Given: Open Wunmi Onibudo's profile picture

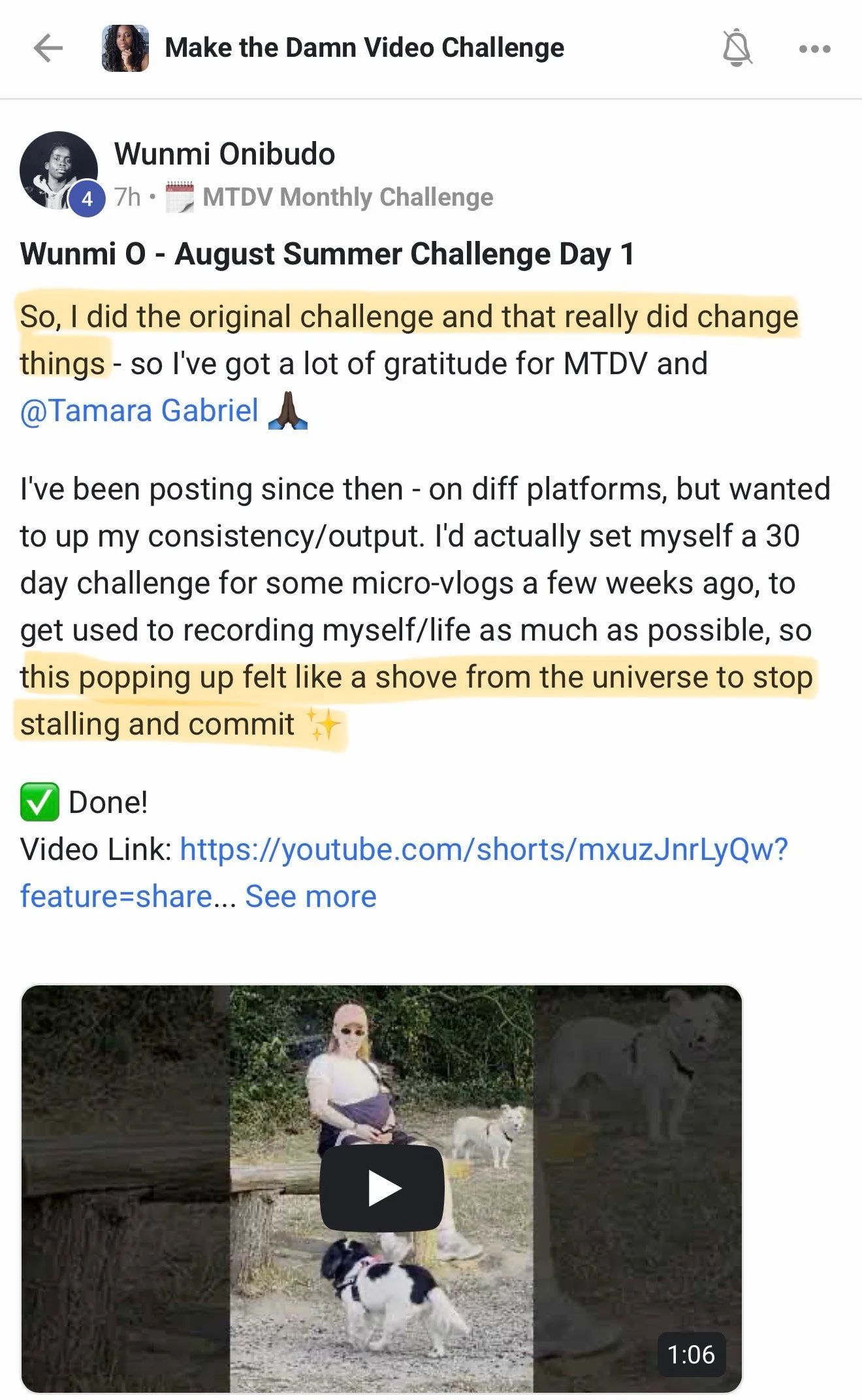Looking at the screenshot, I should [x=59, y=171].
